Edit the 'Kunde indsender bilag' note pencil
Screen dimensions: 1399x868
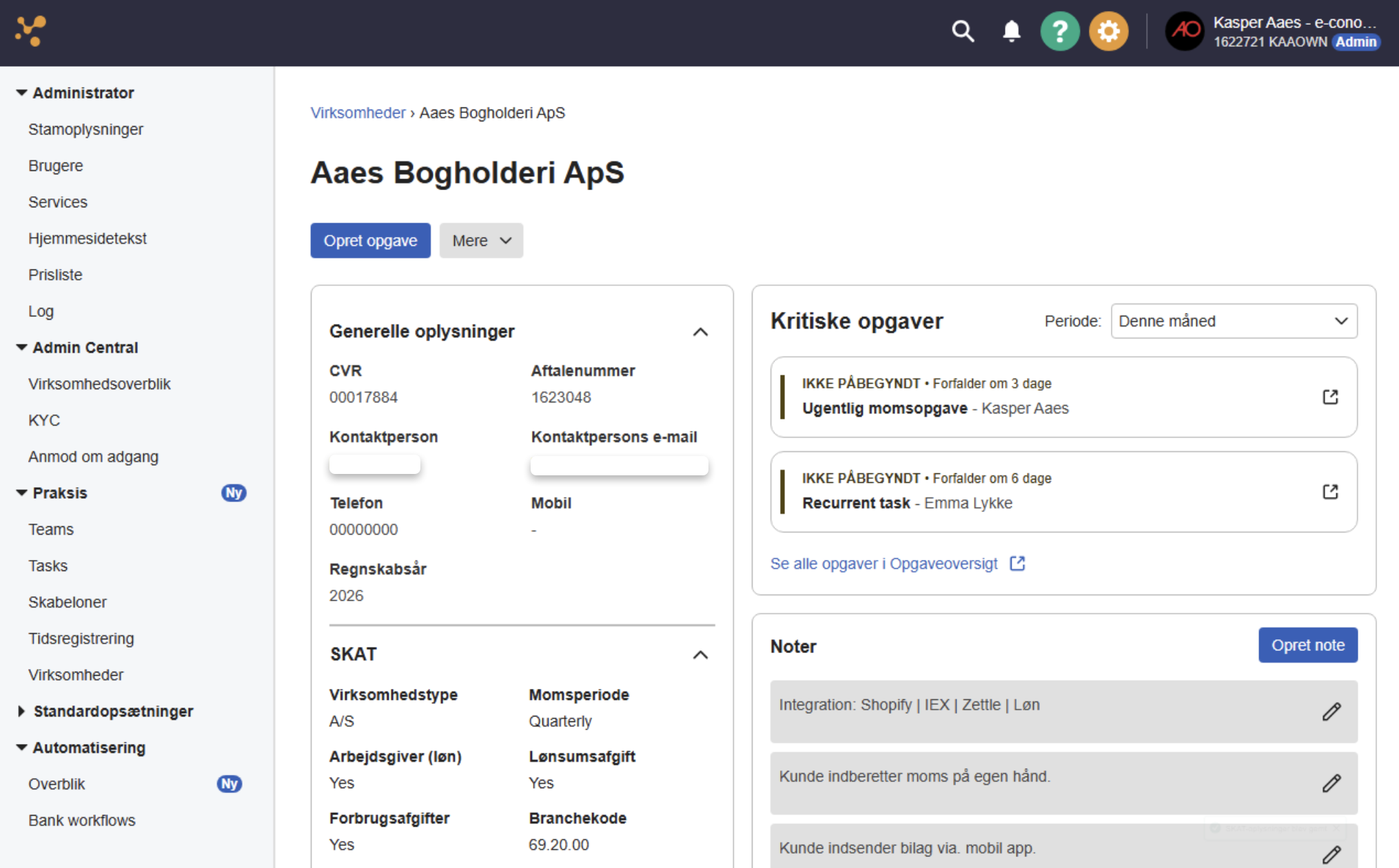coord(1331,855)
